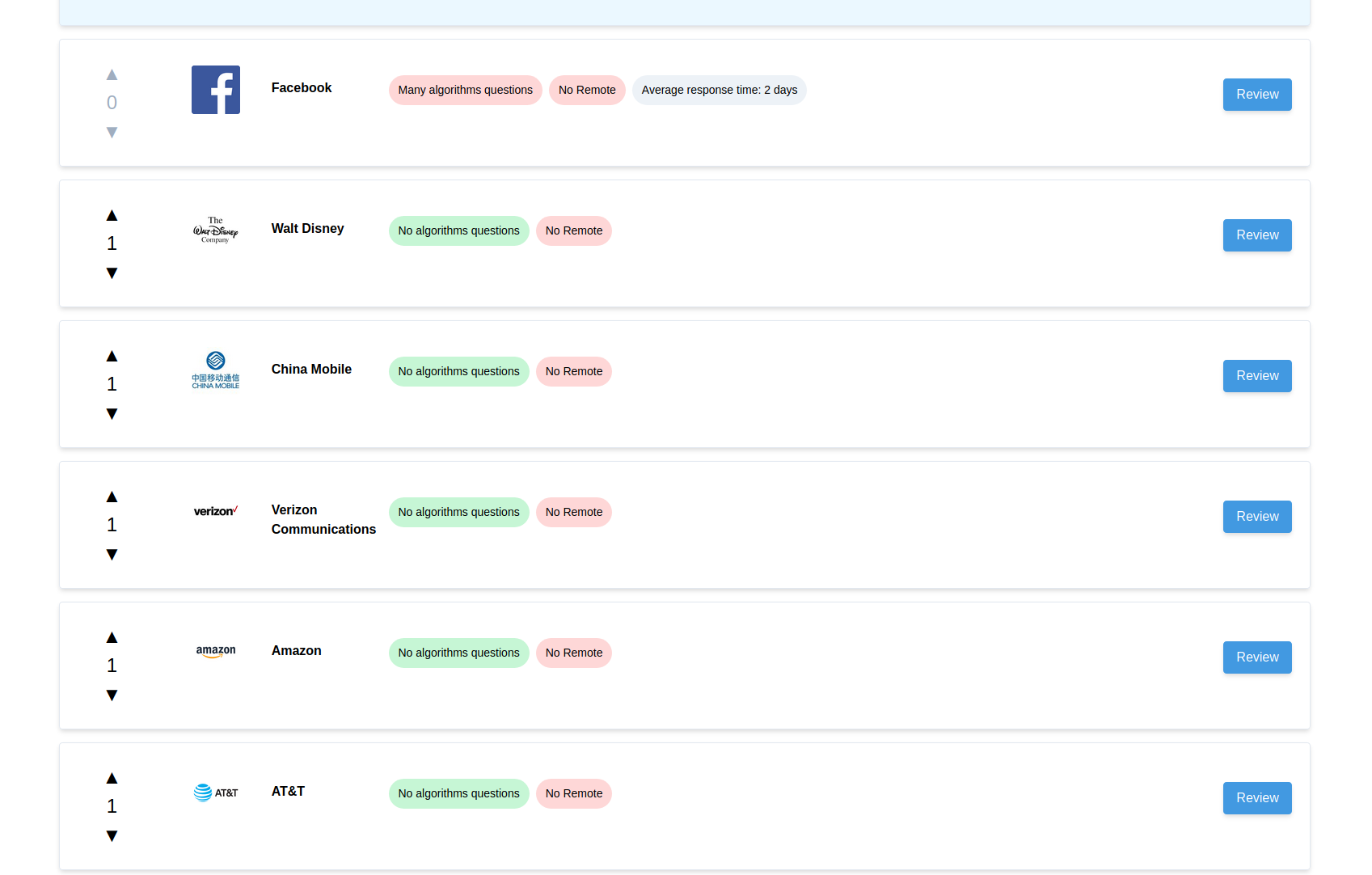Click the 'Average response time: 2 days' badge

(x=719, y=90)
